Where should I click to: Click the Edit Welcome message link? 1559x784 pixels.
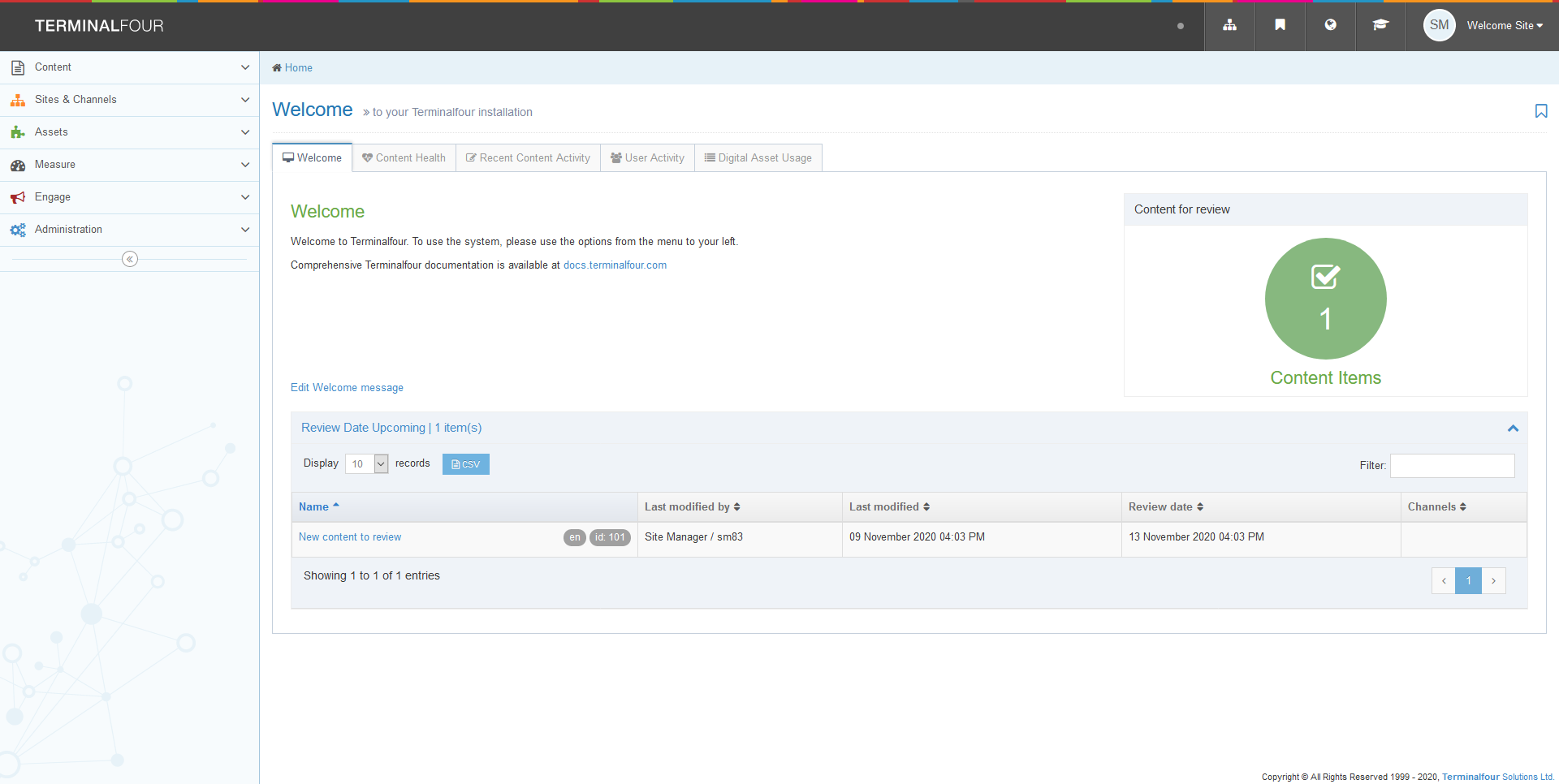347,387
